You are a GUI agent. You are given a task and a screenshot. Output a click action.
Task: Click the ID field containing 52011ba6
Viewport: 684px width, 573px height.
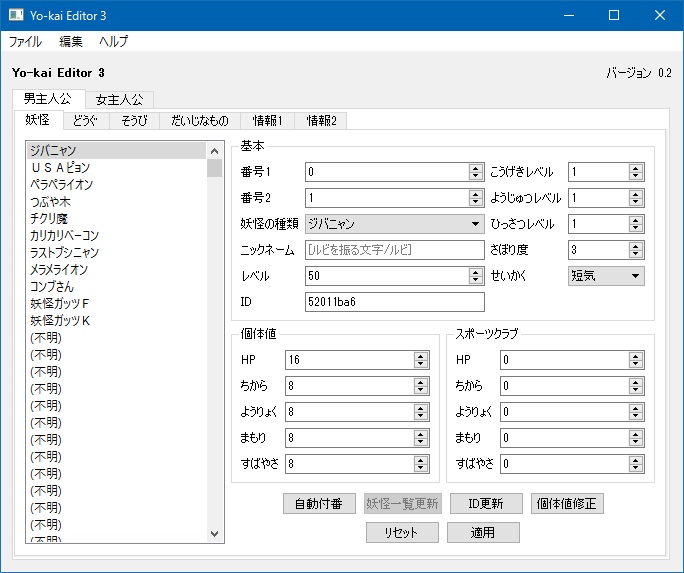[395, 302]
